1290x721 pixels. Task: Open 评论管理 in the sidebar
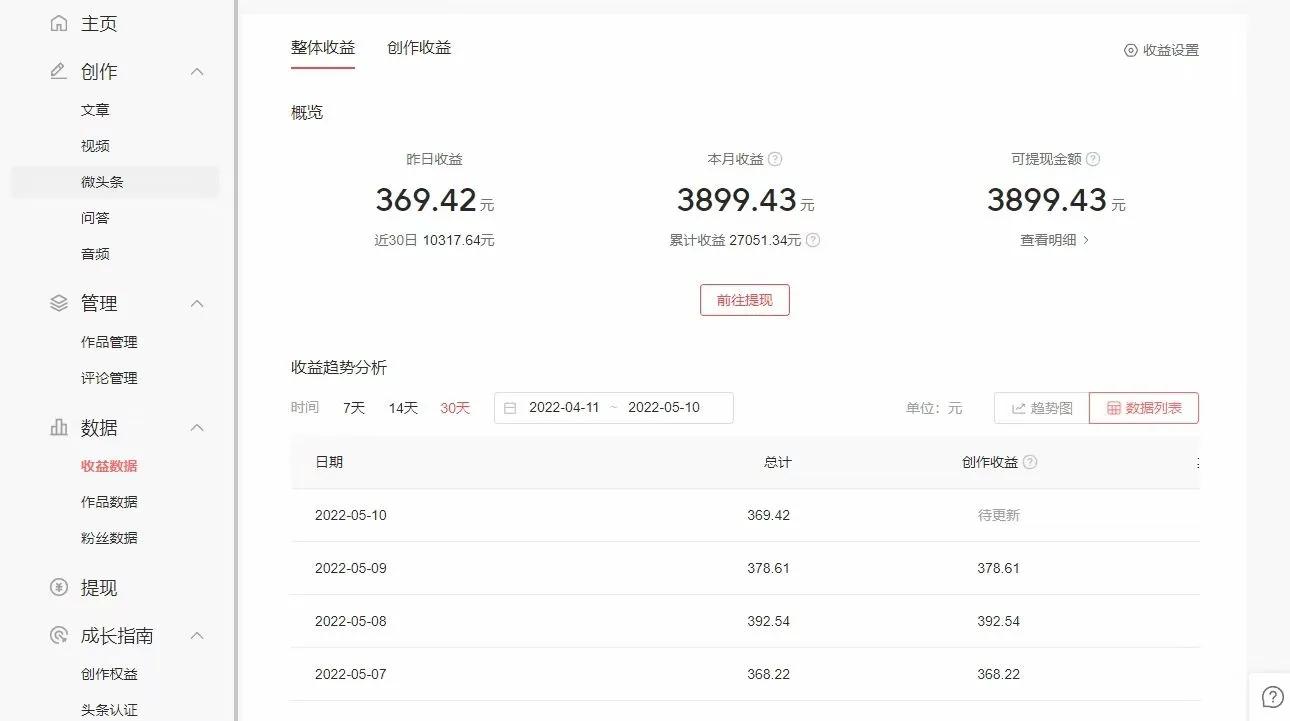(109, 378)
